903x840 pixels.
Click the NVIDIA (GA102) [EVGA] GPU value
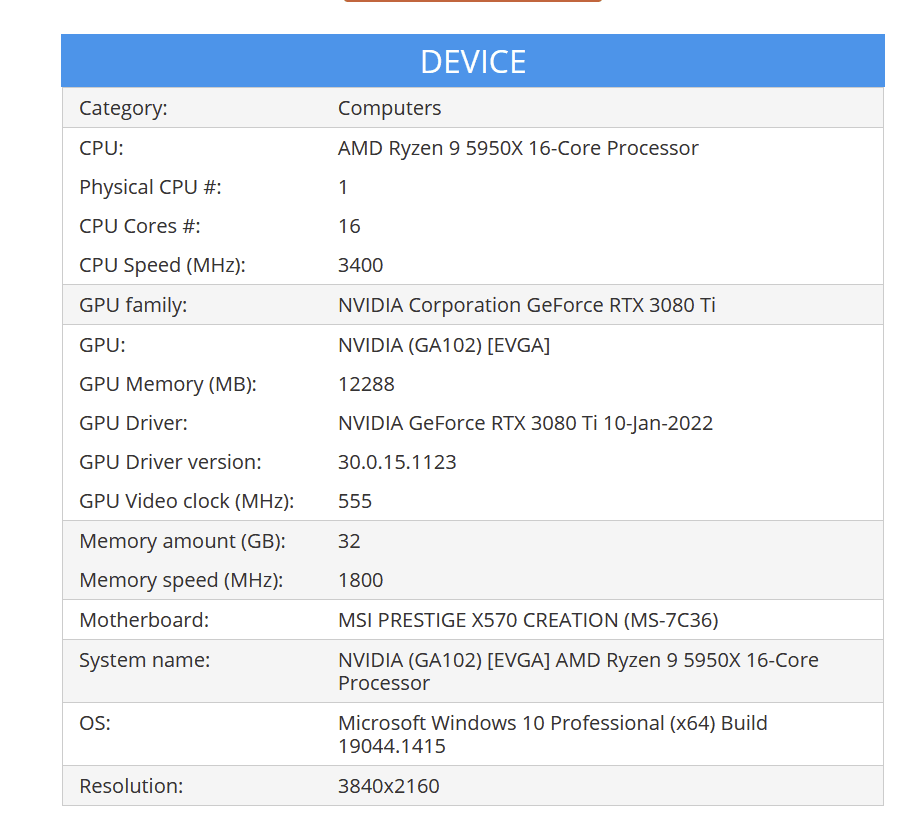444,345
